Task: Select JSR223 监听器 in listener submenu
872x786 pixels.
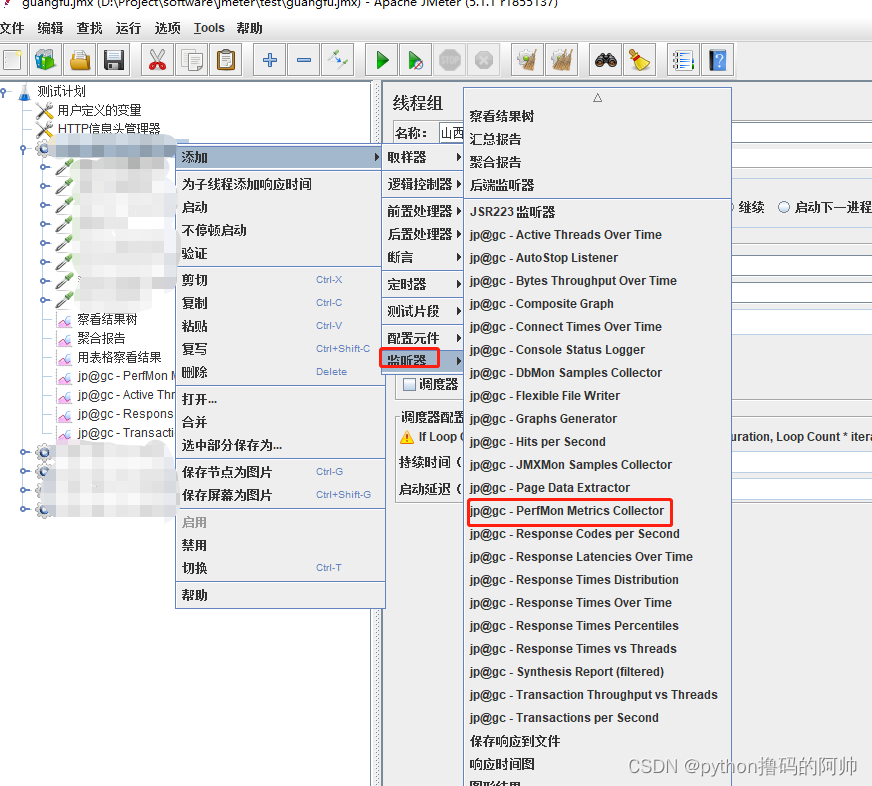Action: click(x=597, y=212)
